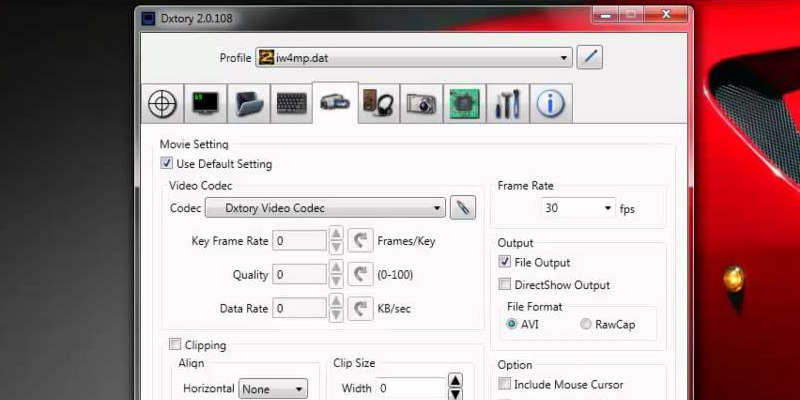Click the Dxtory title bar app icon
800x400 pixels.
[x=148, y=19]
